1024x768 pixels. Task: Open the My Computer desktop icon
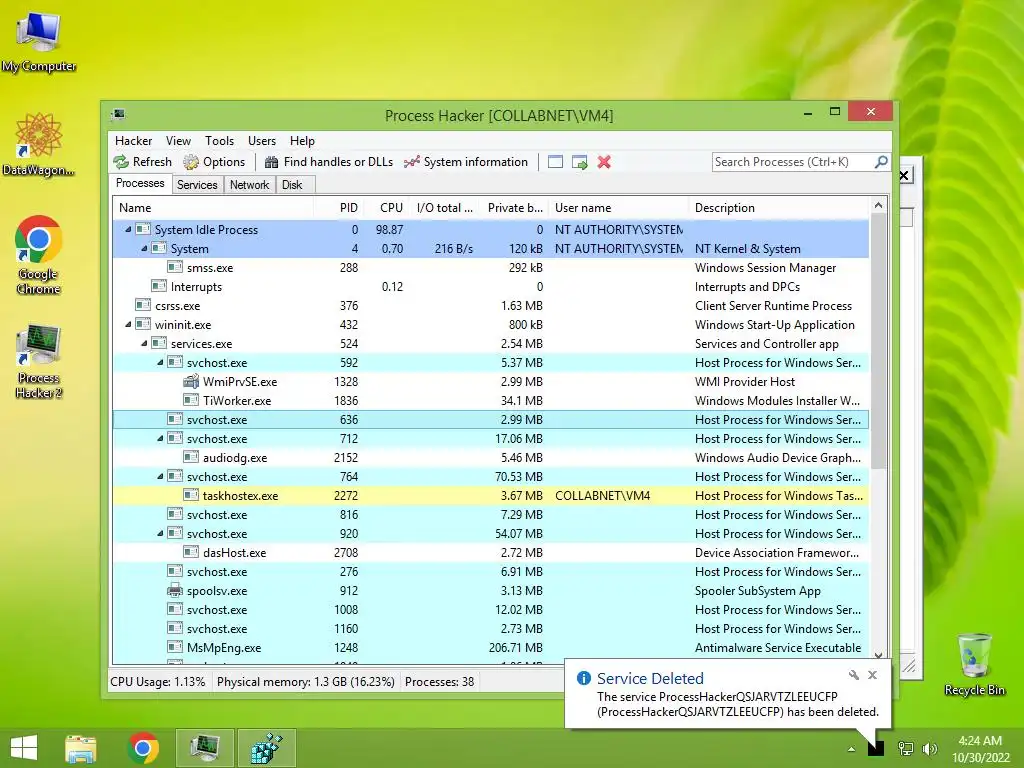39,41
